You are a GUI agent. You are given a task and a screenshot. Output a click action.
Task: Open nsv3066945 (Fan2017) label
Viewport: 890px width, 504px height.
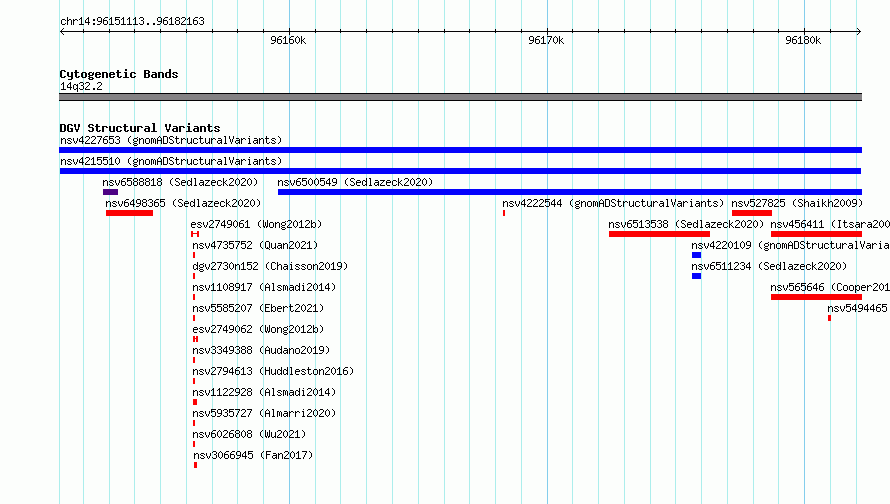point(253,455)
